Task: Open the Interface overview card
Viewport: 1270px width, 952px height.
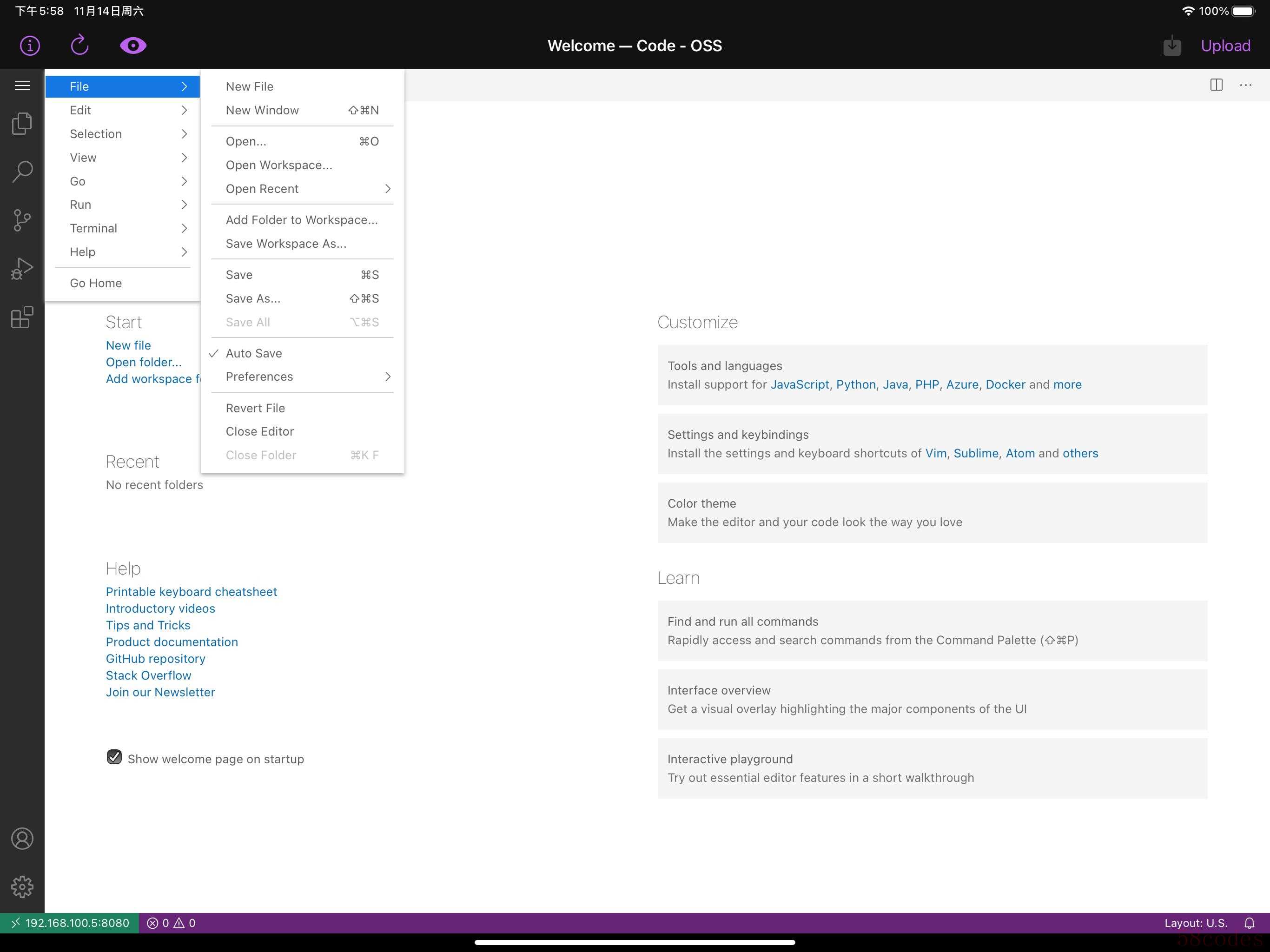Action: pos(932,700)
